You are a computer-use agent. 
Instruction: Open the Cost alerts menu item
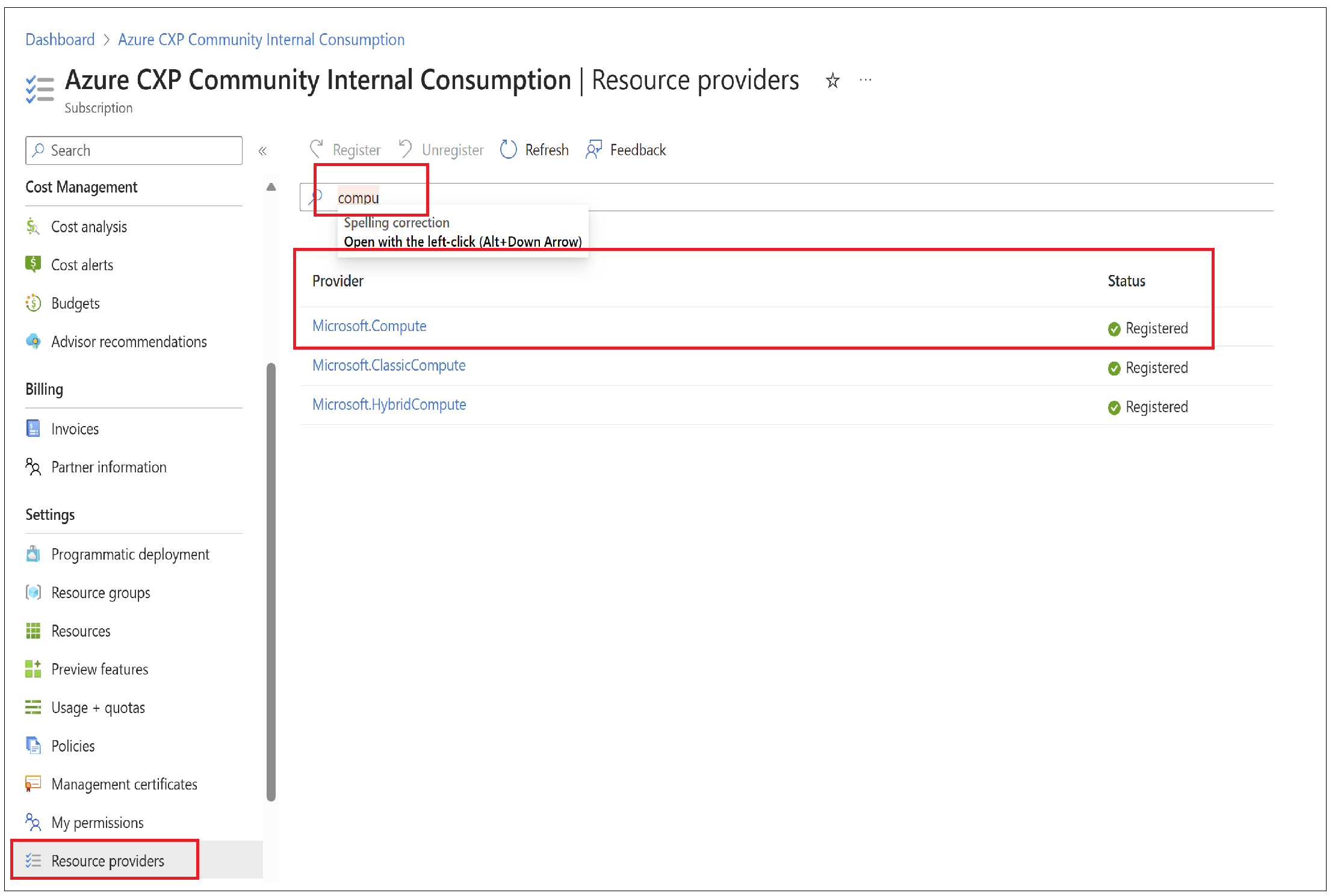[x=82, y=265]
